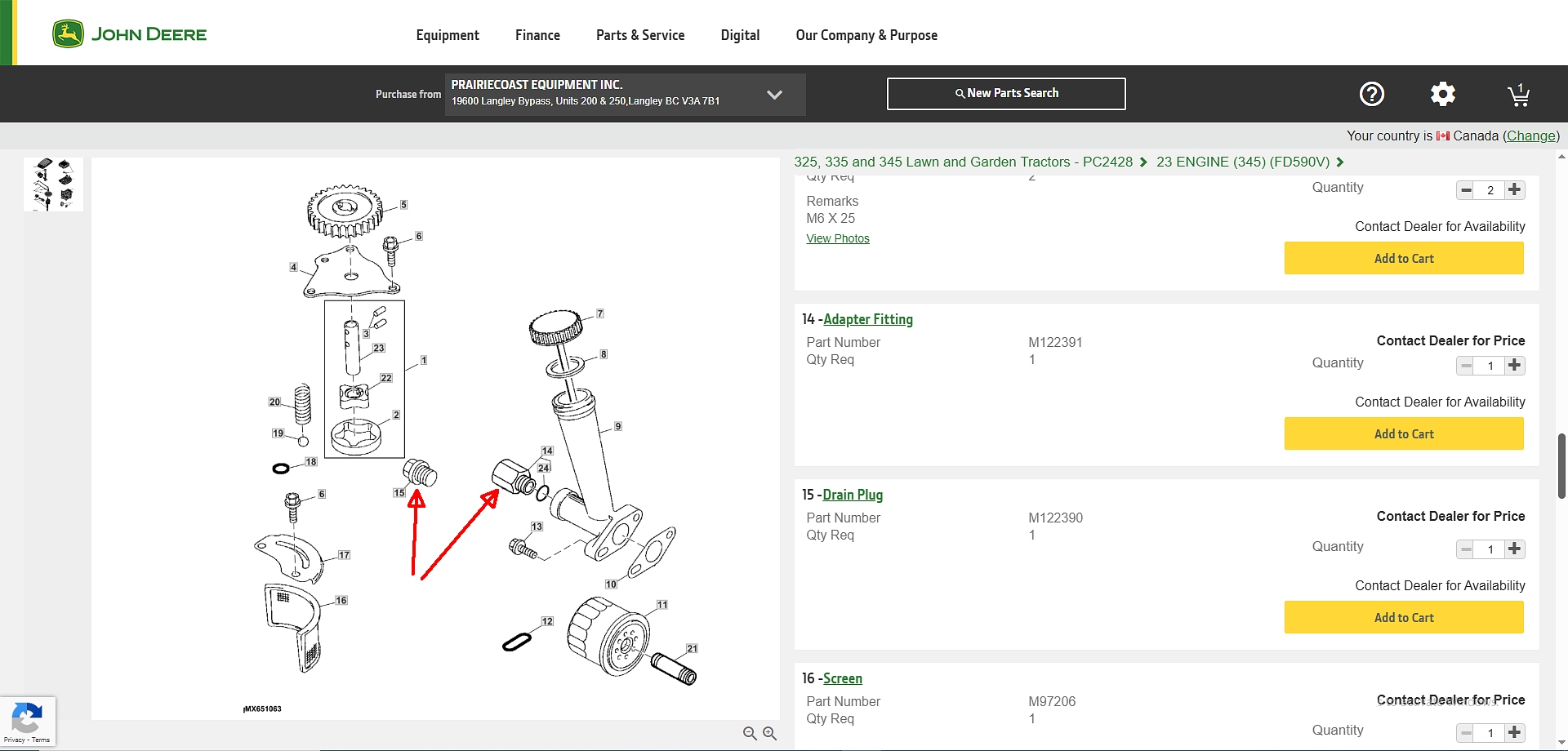Open the Equipment menu
The height and width of the screenshot is (751, 1568).
448,35
